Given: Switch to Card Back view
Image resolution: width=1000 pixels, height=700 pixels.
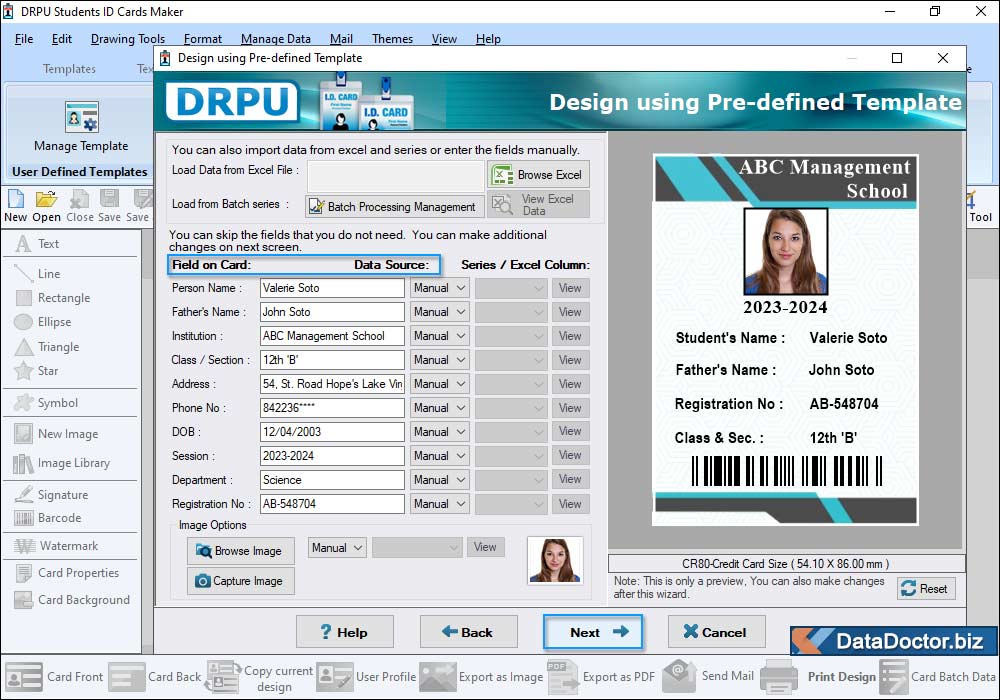Looking at the screenshot, I should 155,676.
